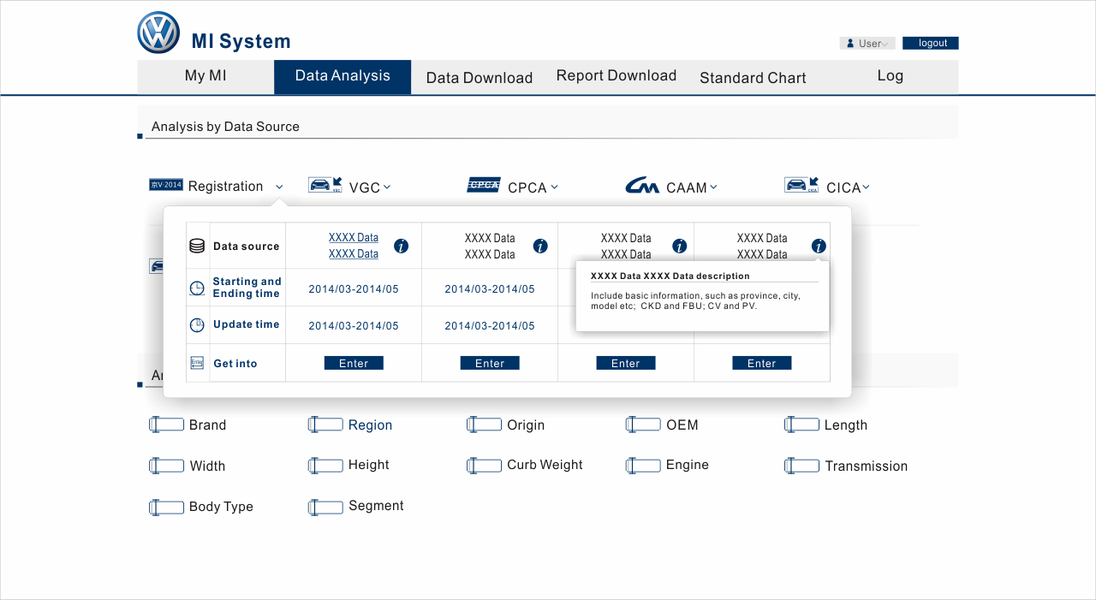The width and height of the screenshot is (1096, 600).
Task: Select the Segment analysis label
Action: [x=376, y=506]
